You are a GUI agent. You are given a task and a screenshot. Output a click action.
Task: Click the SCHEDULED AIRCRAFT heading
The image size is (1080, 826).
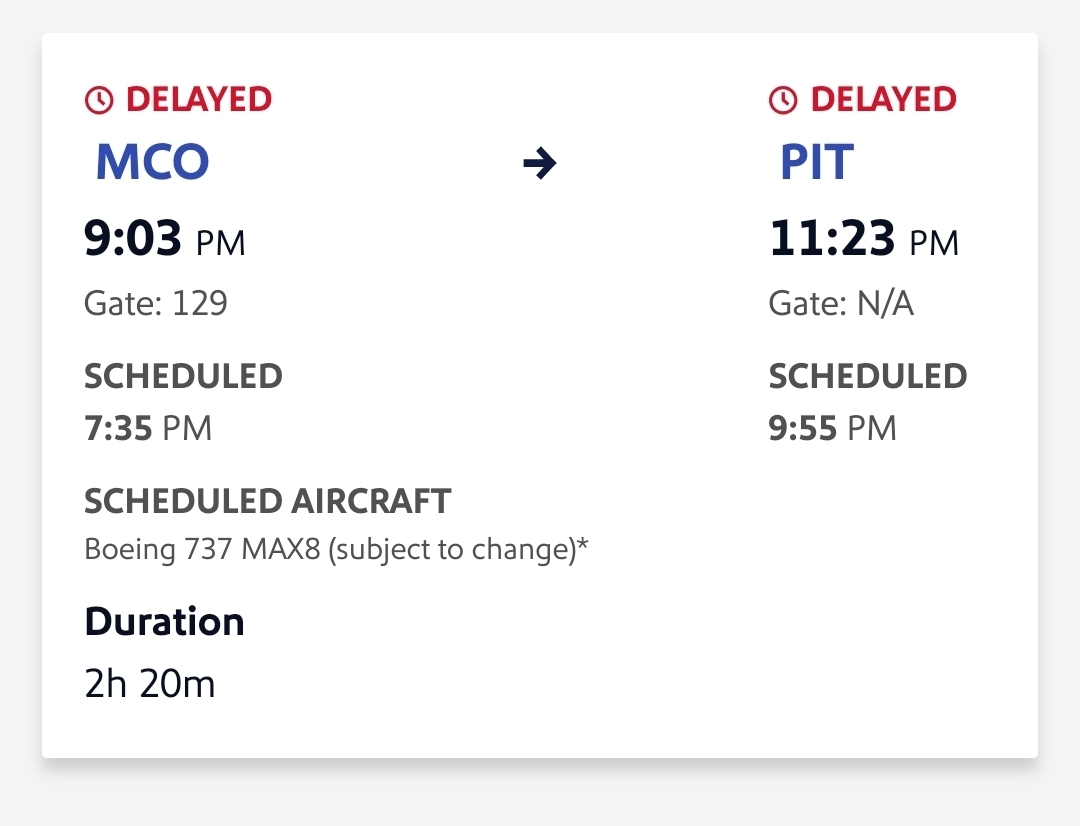click(267, 501)
